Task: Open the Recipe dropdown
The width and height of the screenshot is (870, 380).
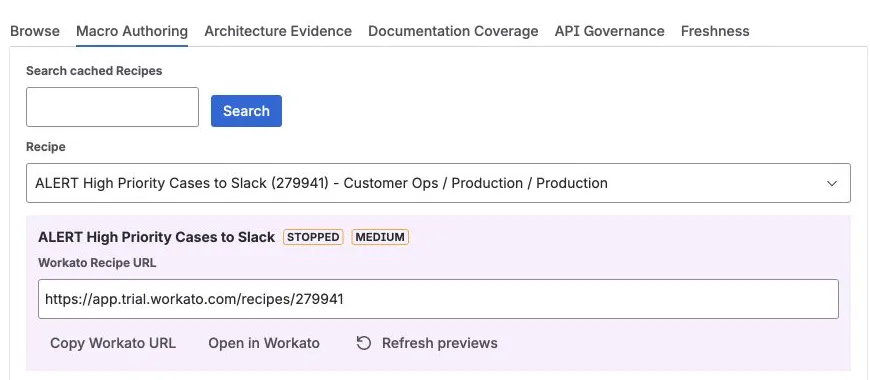Action: coord(438,183)
